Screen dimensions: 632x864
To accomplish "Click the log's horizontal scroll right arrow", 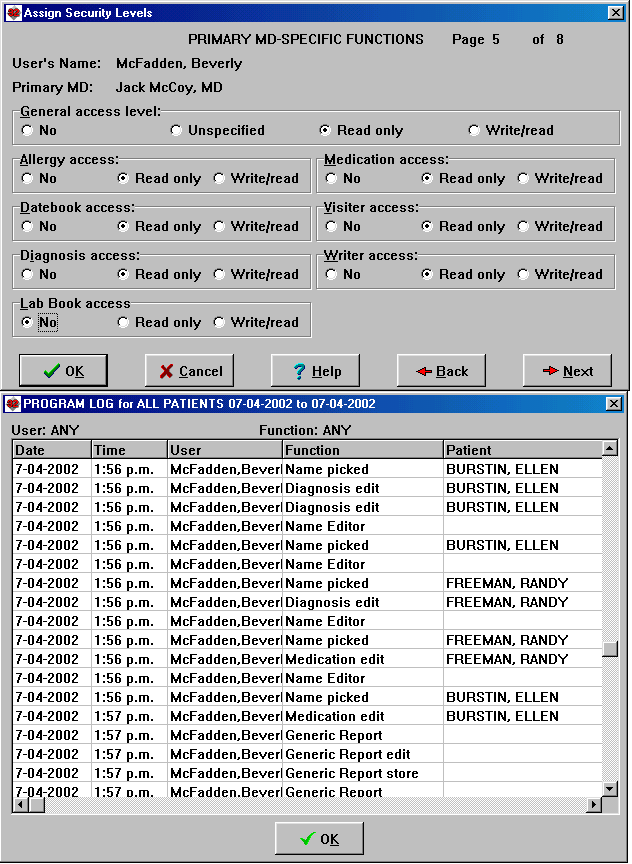I will point(595,804).
